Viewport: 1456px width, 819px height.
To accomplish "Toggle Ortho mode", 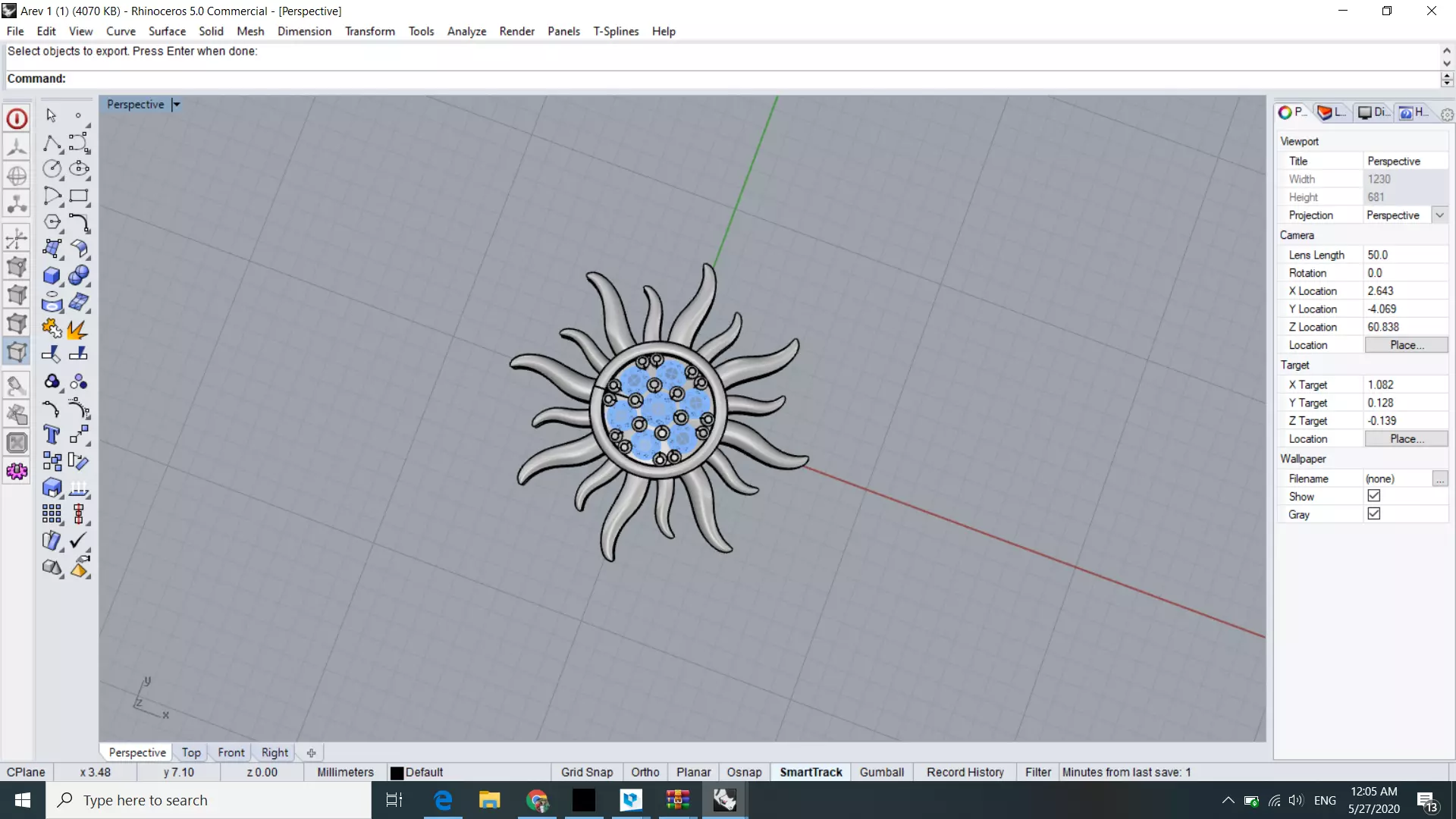I will click(645, 772).
